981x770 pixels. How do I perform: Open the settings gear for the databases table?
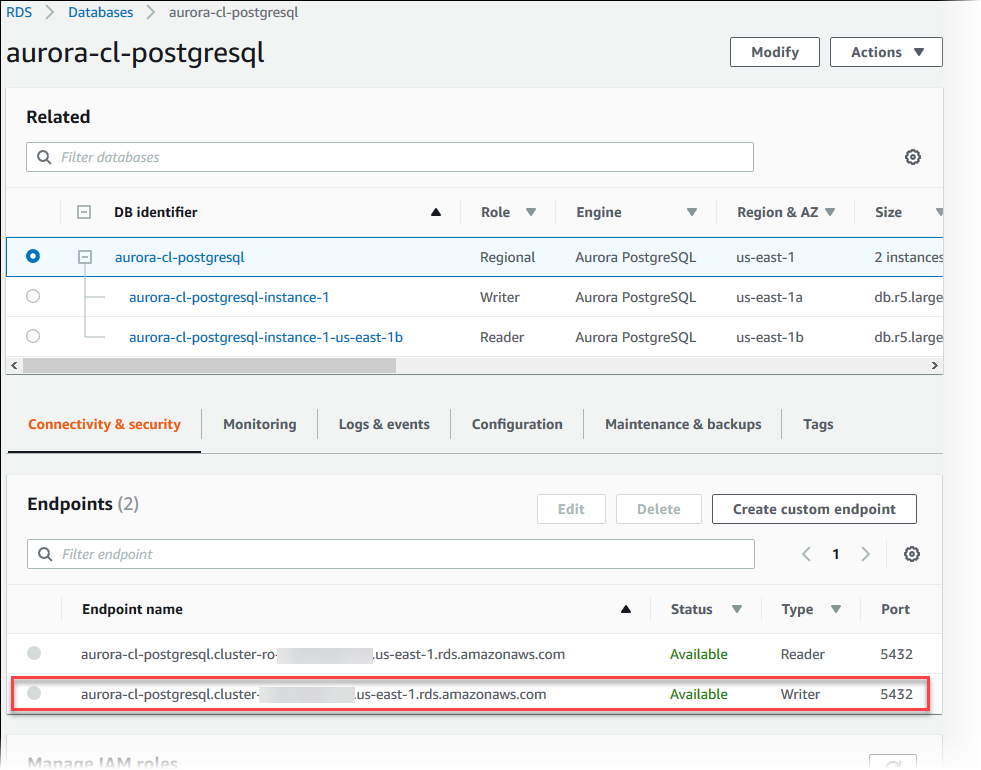[912, 157]
